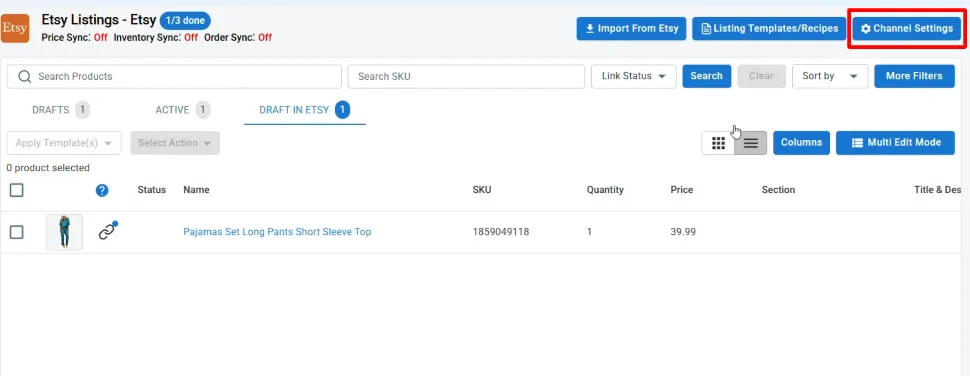Screen dimensions: 970x376
Task: Click the Name column header
Action: click(196, 190)
